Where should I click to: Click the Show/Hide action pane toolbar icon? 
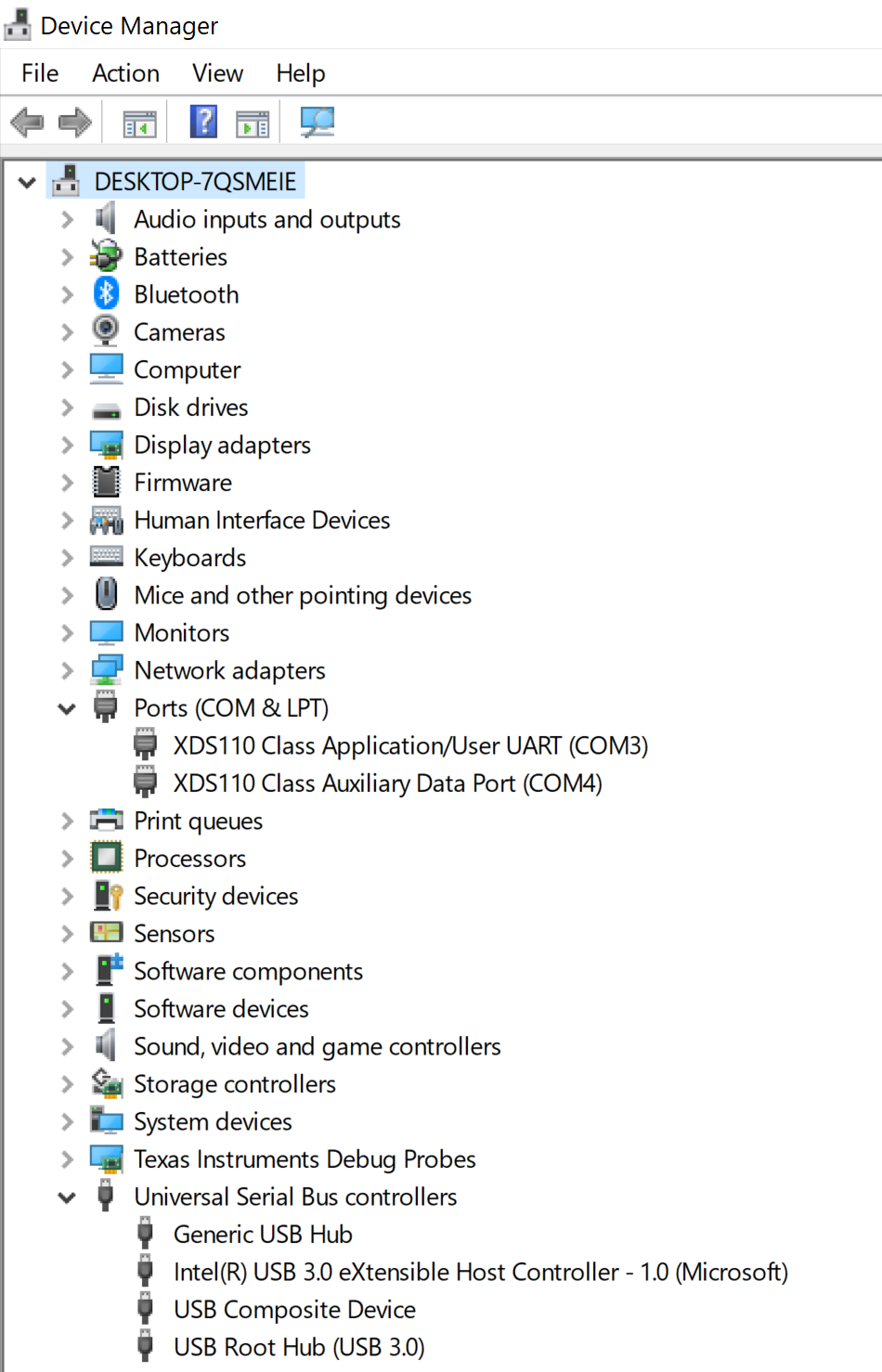pos(253,123)
